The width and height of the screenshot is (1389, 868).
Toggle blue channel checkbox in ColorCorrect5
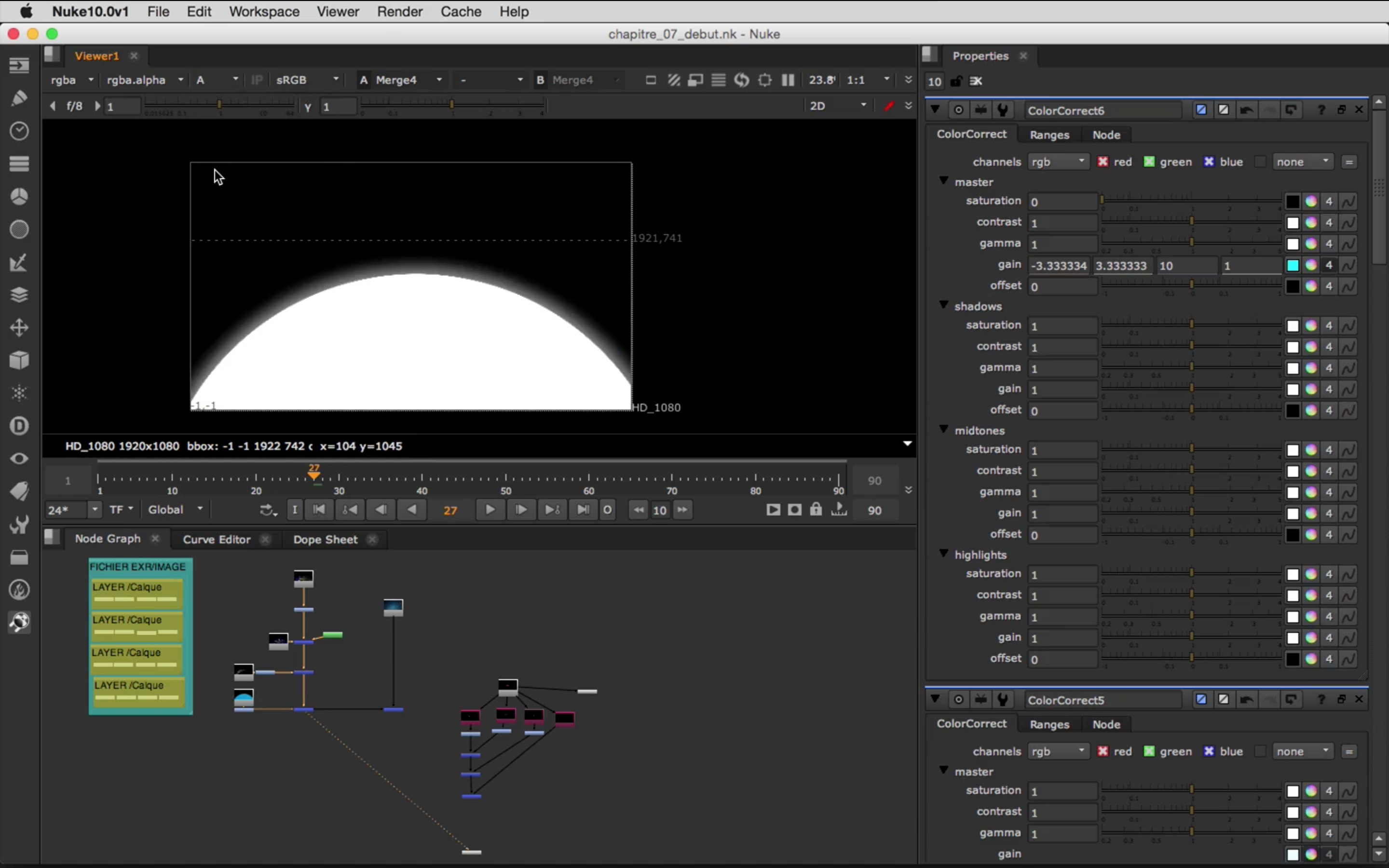click(x=1209, y=751)
